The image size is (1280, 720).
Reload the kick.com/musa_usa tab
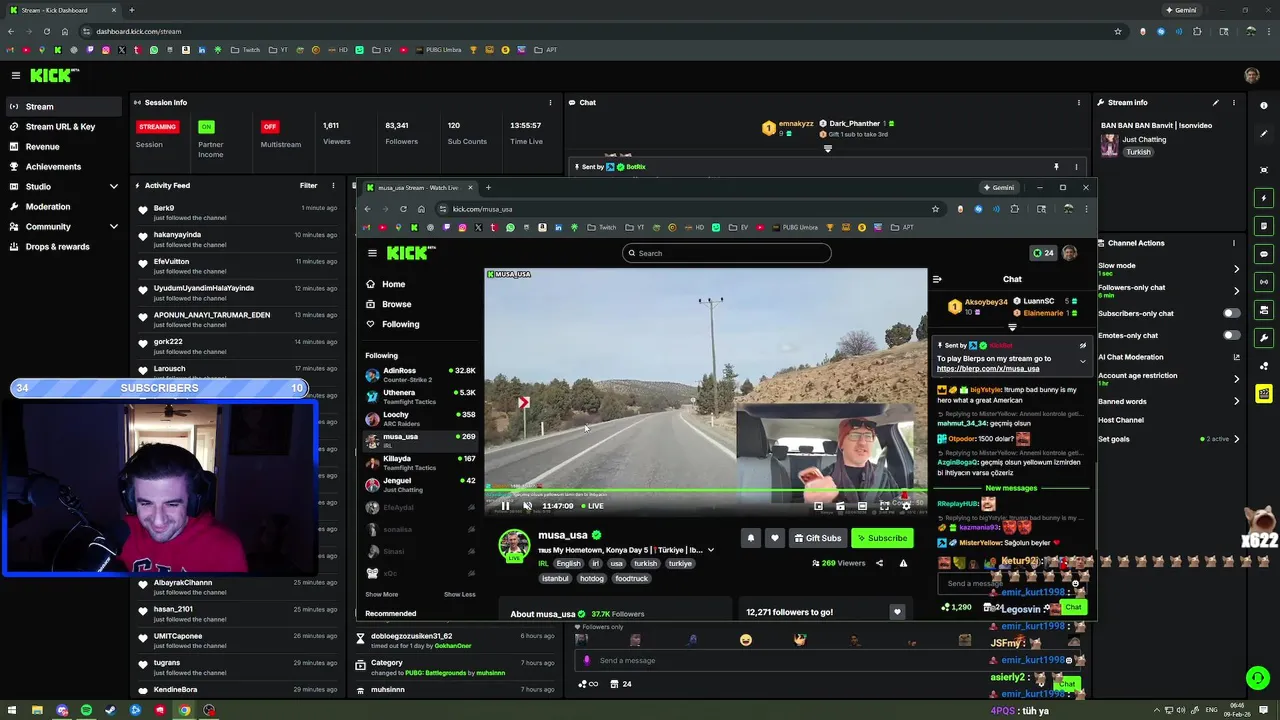[403, 209]
